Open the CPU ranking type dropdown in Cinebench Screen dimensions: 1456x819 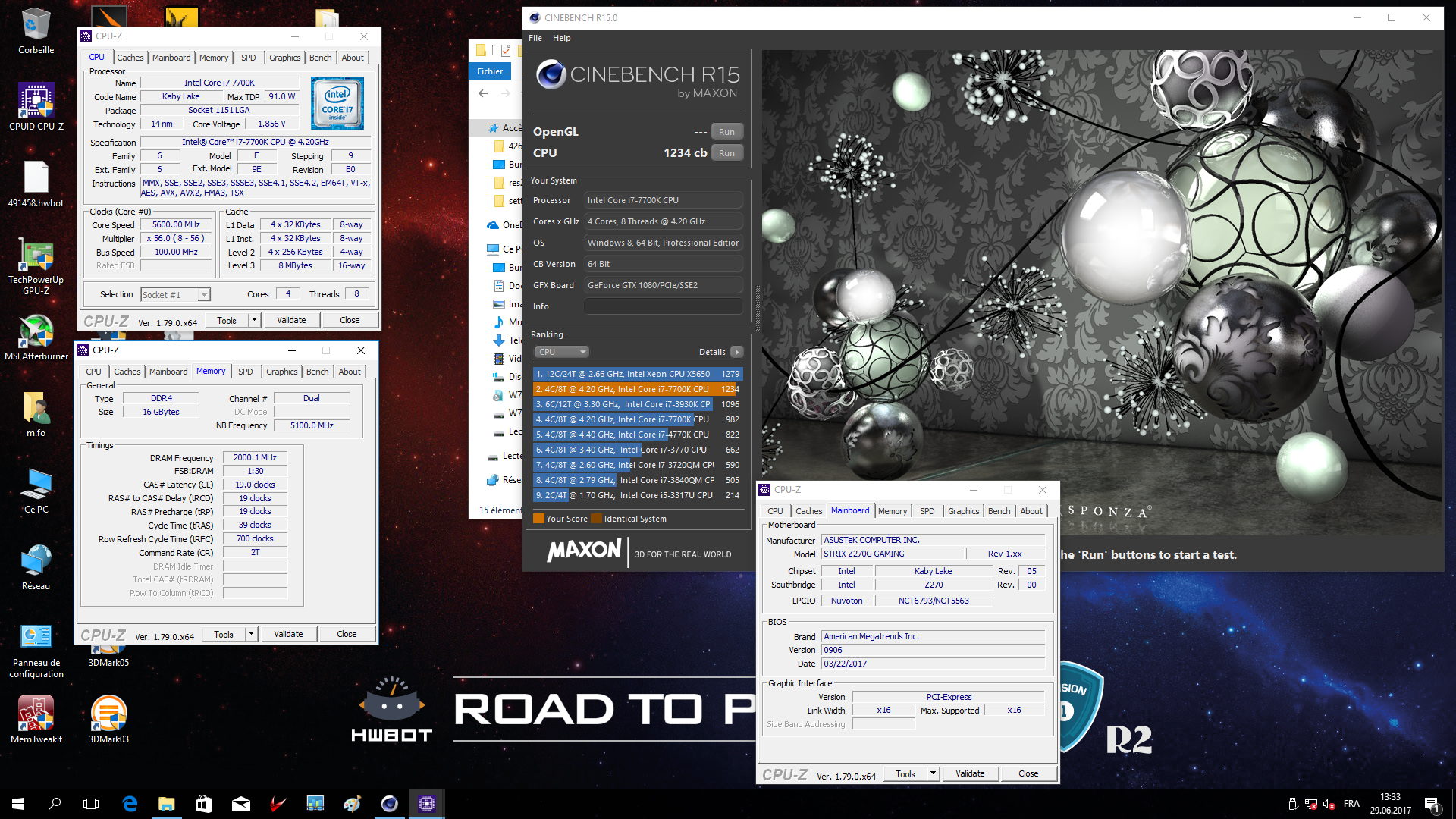click(x=561, y=352)
